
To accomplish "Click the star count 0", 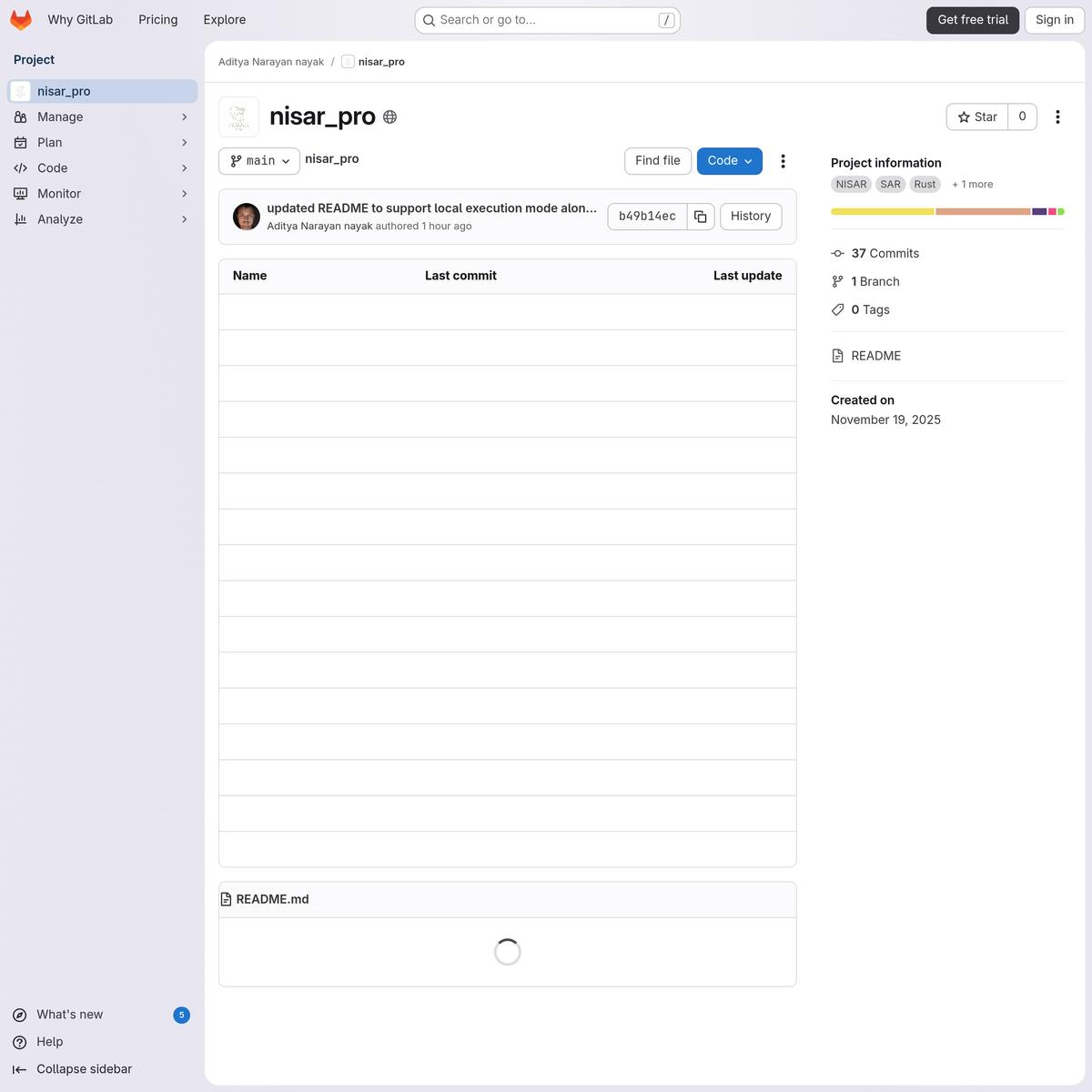I will point(1023,117).
